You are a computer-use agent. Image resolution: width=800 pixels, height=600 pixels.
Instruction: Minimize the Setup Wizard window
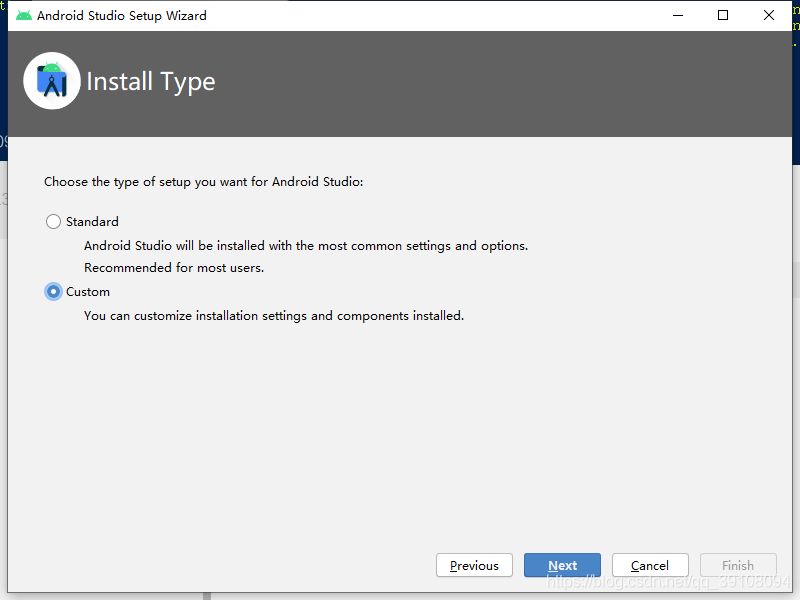tap(678, 15)
